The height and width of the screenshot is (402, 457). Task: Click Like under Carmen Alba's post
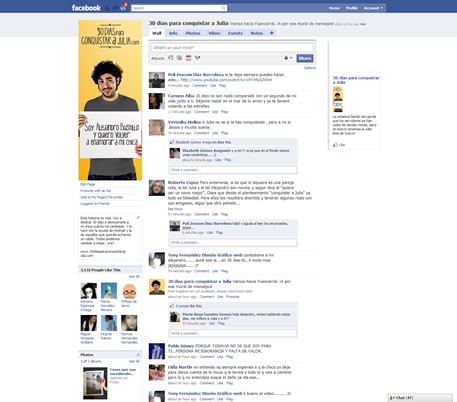[x=215, y=112]
